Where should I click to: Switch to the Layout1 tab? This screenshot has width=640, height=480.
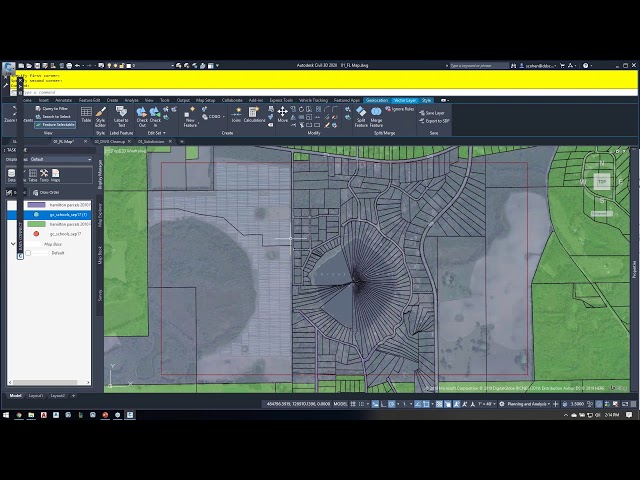[x=36, y=396]
